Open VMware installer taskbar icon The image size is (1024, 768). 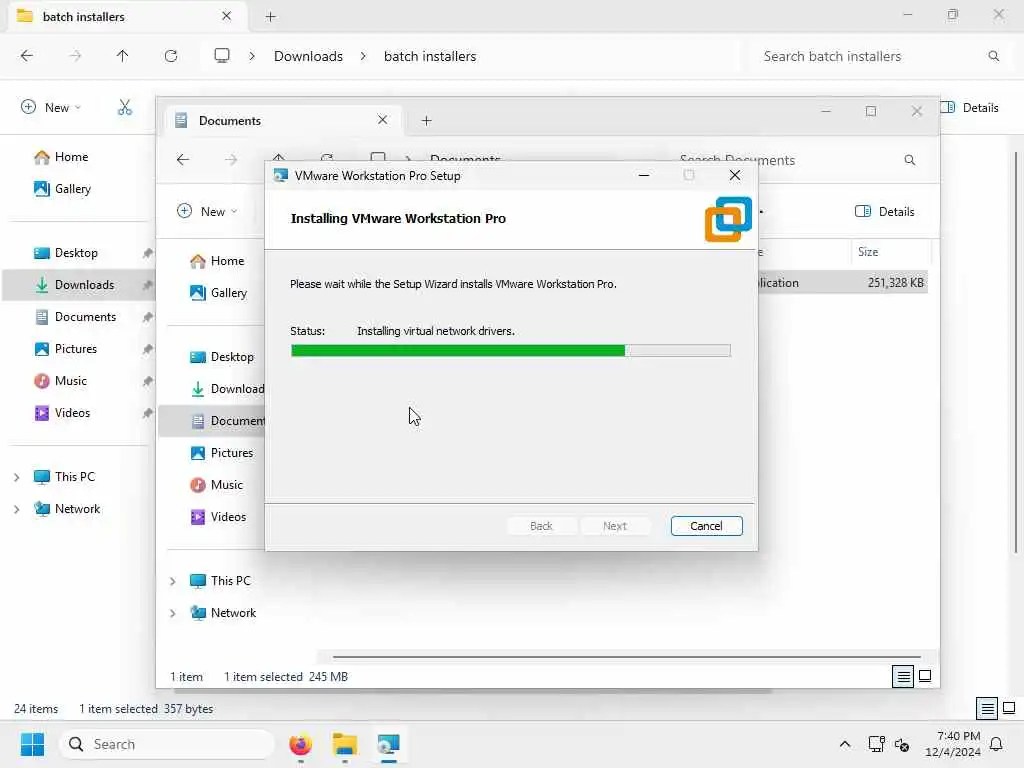[389, 744]
